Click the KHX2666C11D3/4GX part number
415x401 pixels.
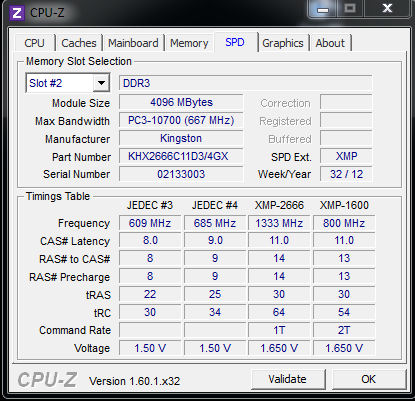[181, 156]
